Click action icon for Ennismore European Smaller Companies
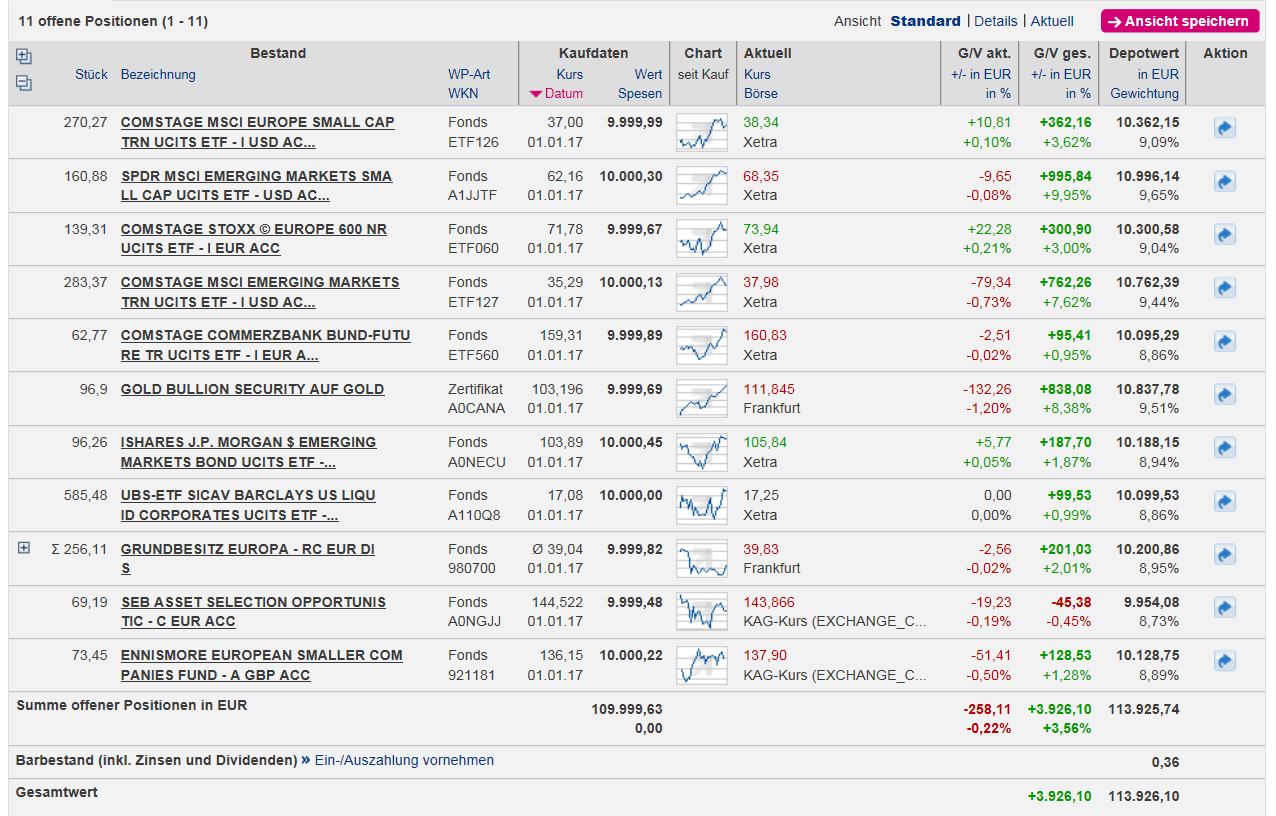This screenshot has width=1276, height=816. (x=1224, y=661)
